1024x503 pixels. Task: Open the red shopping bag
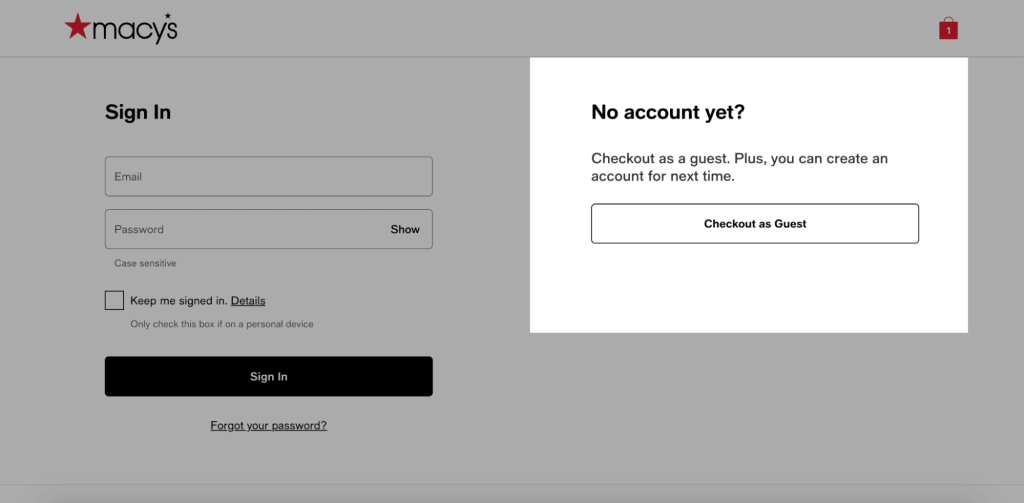[x=948, y=28]
